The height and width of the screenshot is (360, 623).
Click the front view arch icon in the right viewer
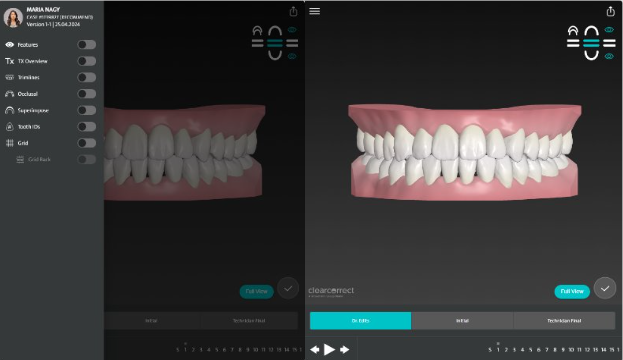[x=573, y=30]
